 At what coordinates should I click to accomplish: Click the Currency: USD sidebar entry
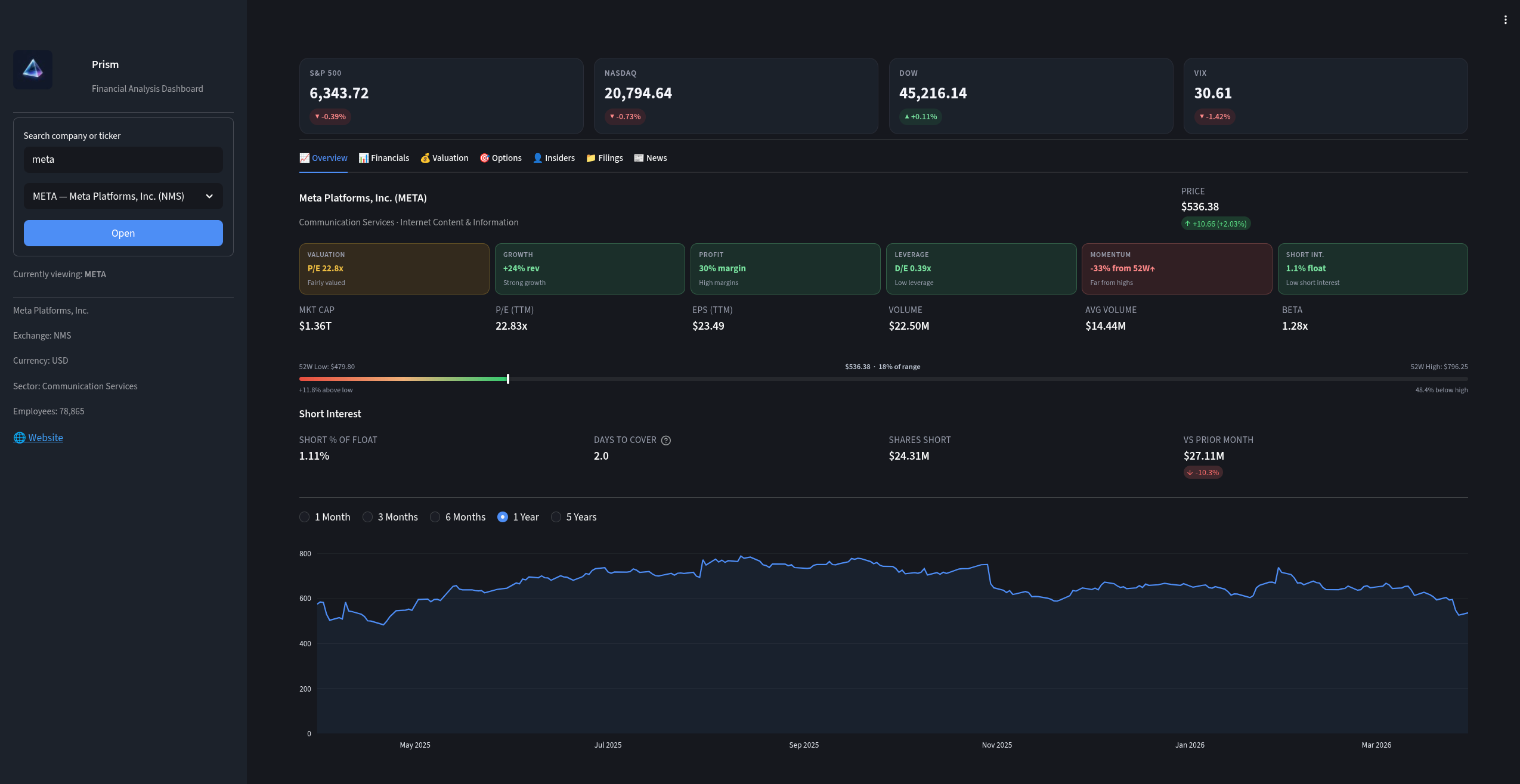point(41,361)
